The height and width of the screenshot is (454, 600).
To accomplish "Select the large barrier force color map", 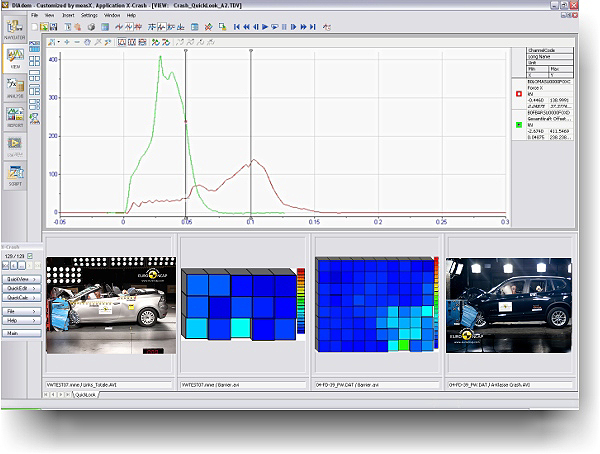I will (375, 304).
